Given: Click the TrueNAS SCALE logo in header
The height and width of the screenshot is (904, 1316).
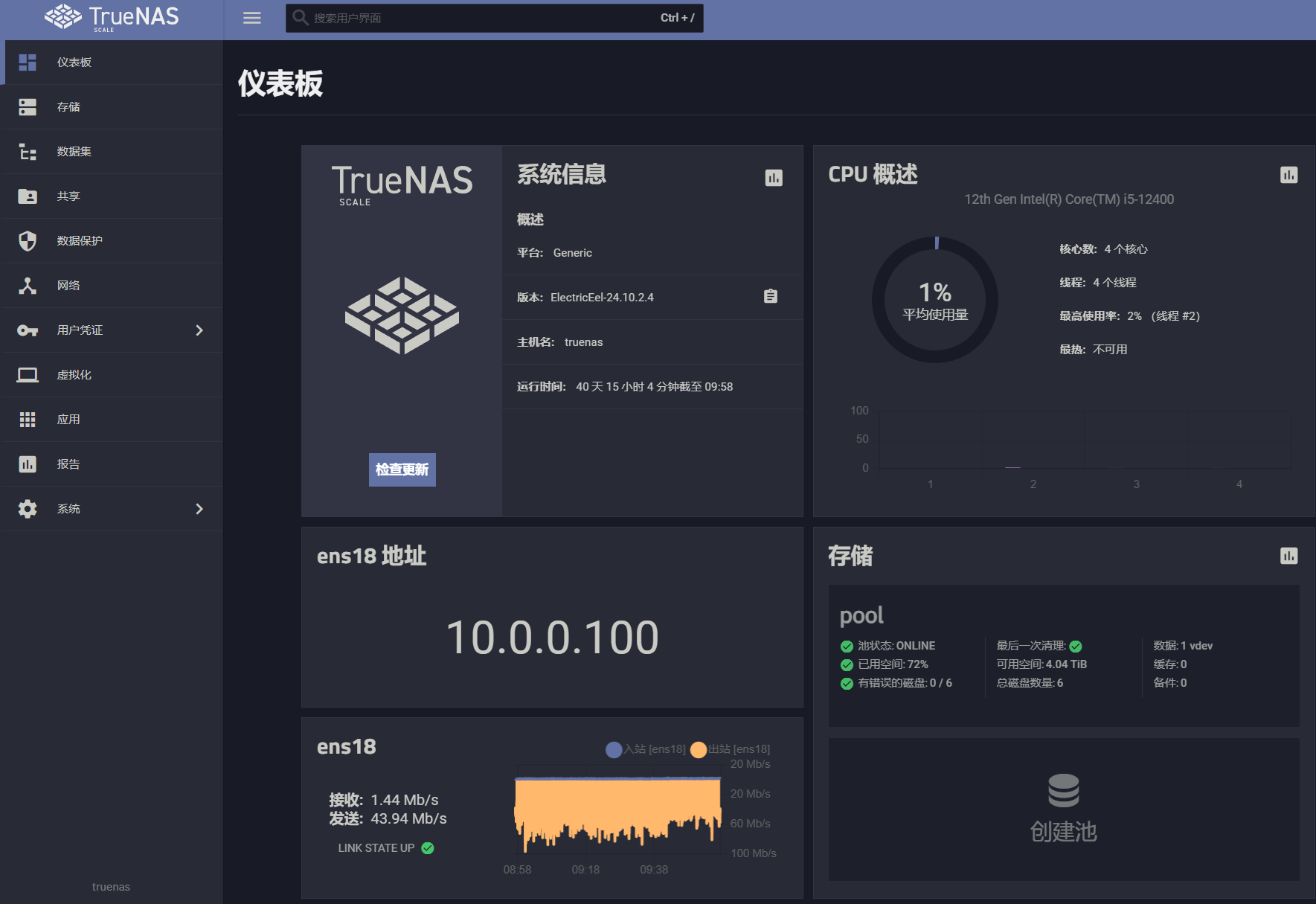Looking at the screenshot, I should 112,17.
